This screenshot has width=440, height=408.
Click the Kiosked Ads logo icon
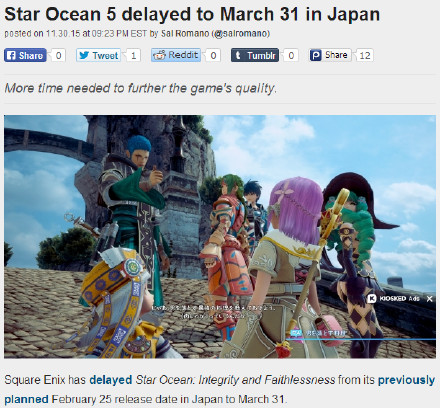click(x=372, y=299)
